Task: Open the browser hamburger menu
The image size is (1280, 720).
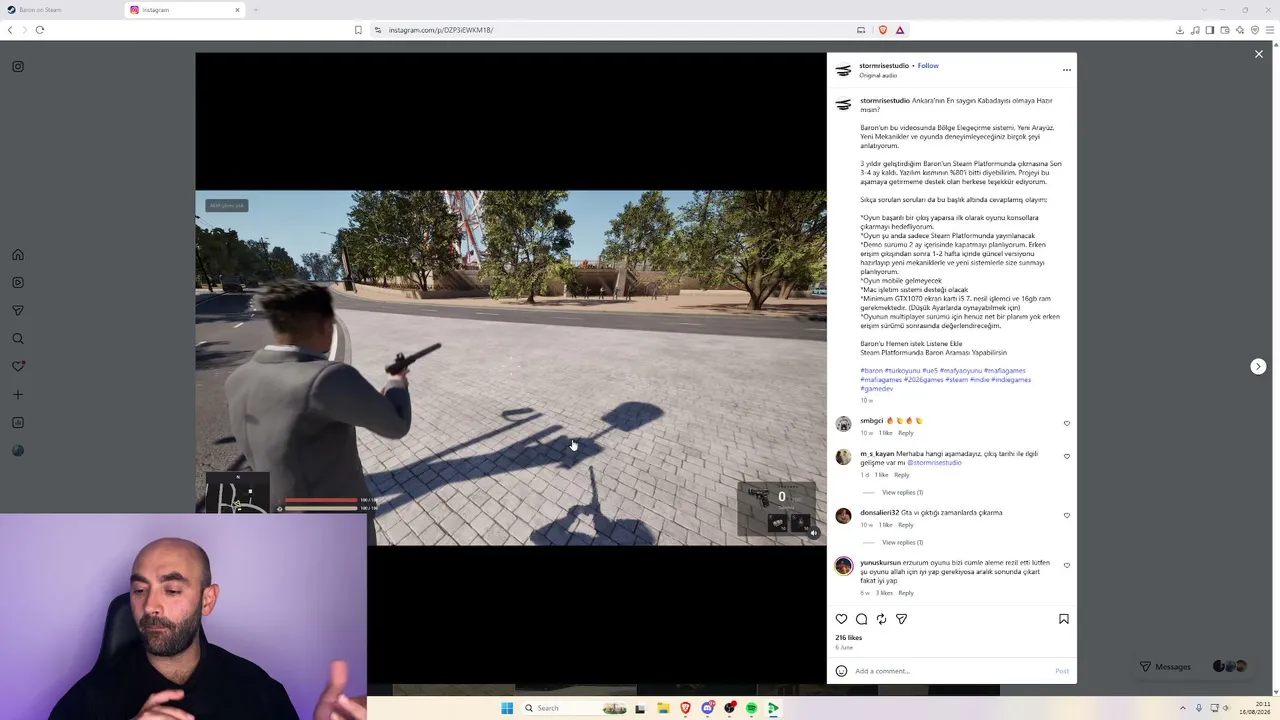Action: click(1270, 30)
